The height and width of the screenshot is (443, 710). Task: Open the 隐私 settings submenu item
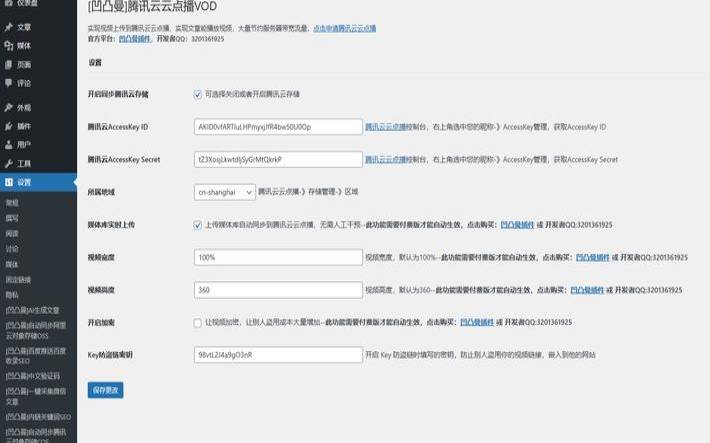pos(12,295)
